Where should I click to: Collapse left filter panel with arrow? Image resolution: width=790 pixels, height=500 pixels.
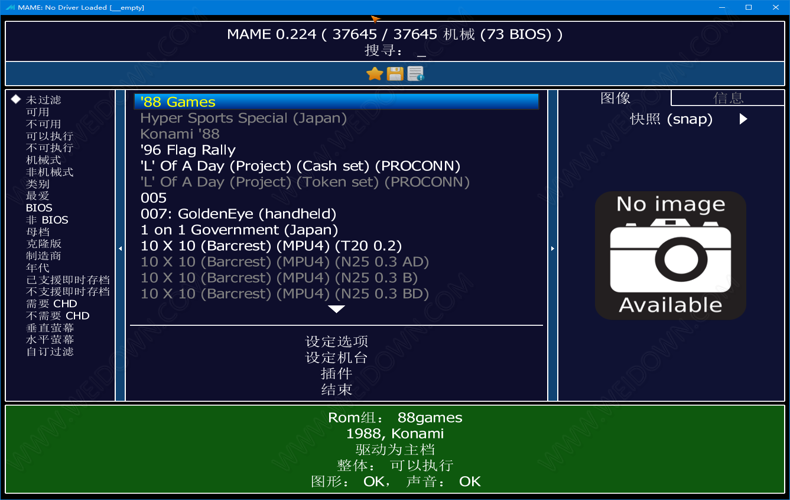tap(120, 248)
